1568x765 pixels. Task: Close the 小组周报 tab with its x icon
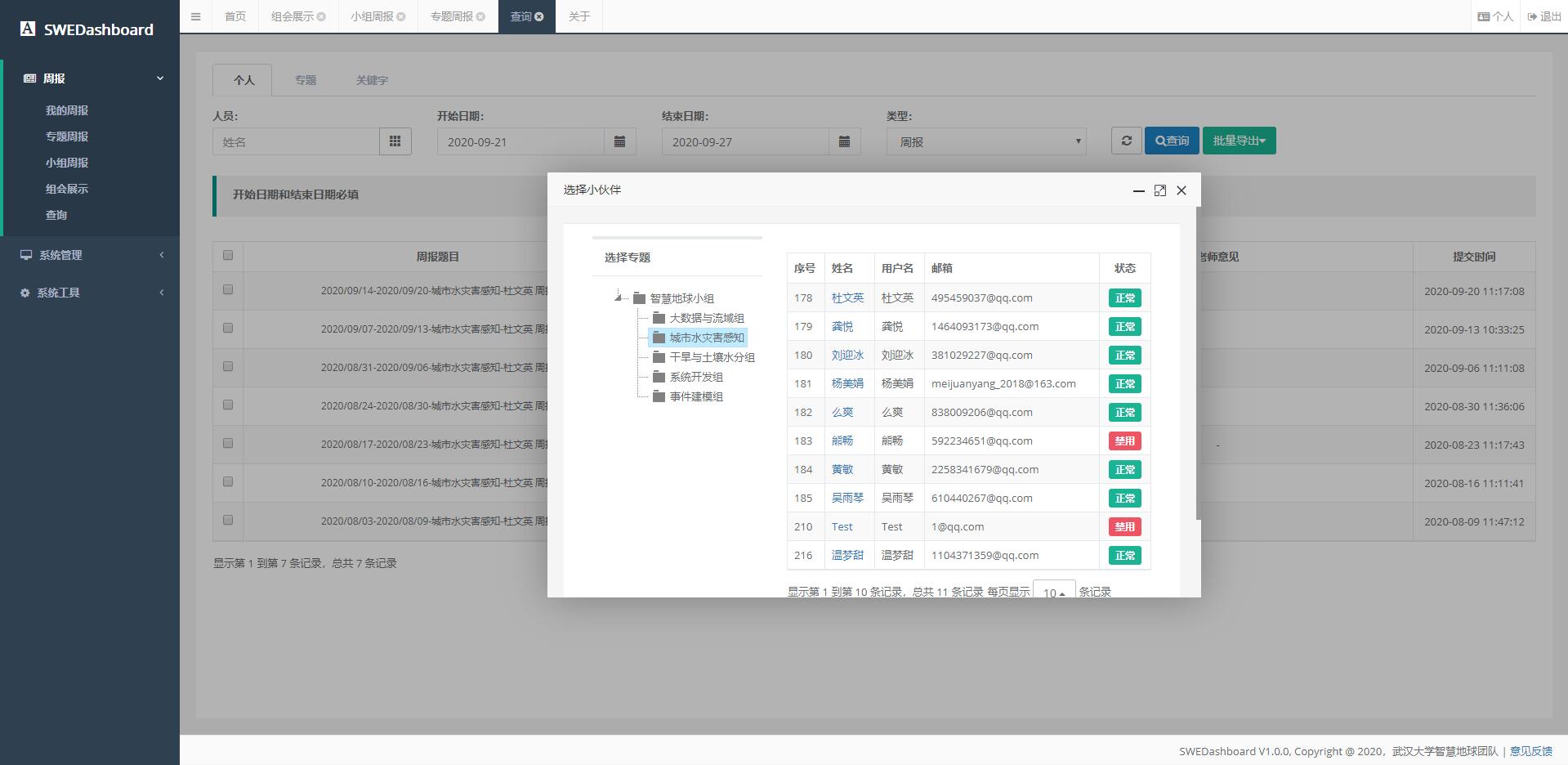coord(401,16)
